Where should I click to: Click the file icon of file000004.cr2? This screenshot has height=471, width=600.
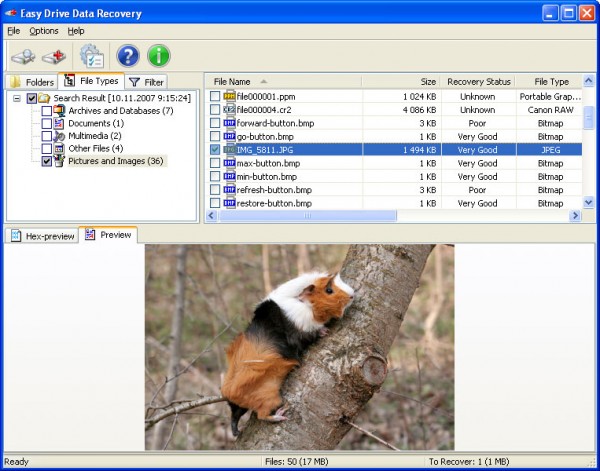coord(229,109)
